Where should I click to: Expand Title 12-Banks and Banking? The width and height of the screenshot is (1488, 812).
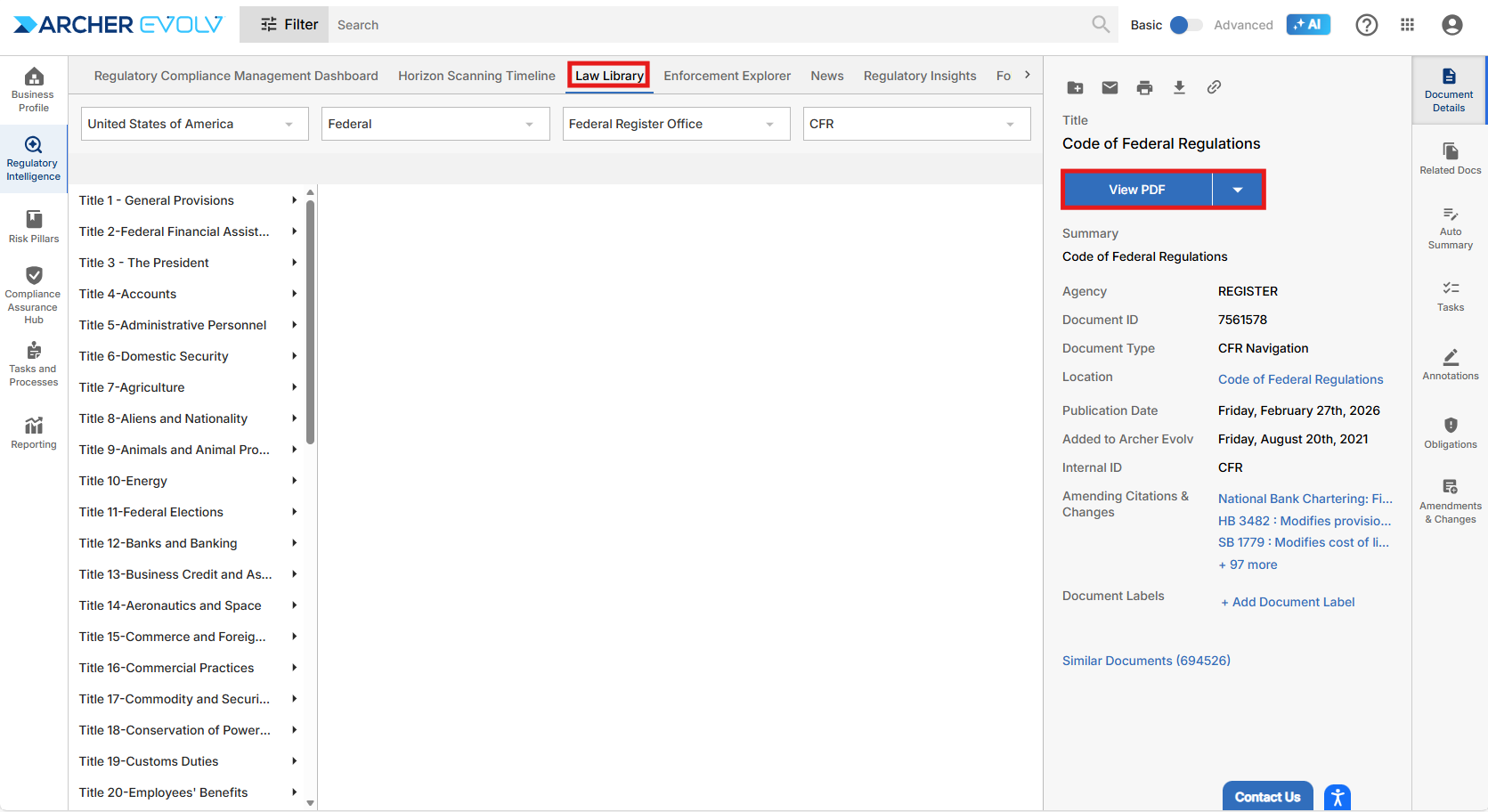coord(294,543)
